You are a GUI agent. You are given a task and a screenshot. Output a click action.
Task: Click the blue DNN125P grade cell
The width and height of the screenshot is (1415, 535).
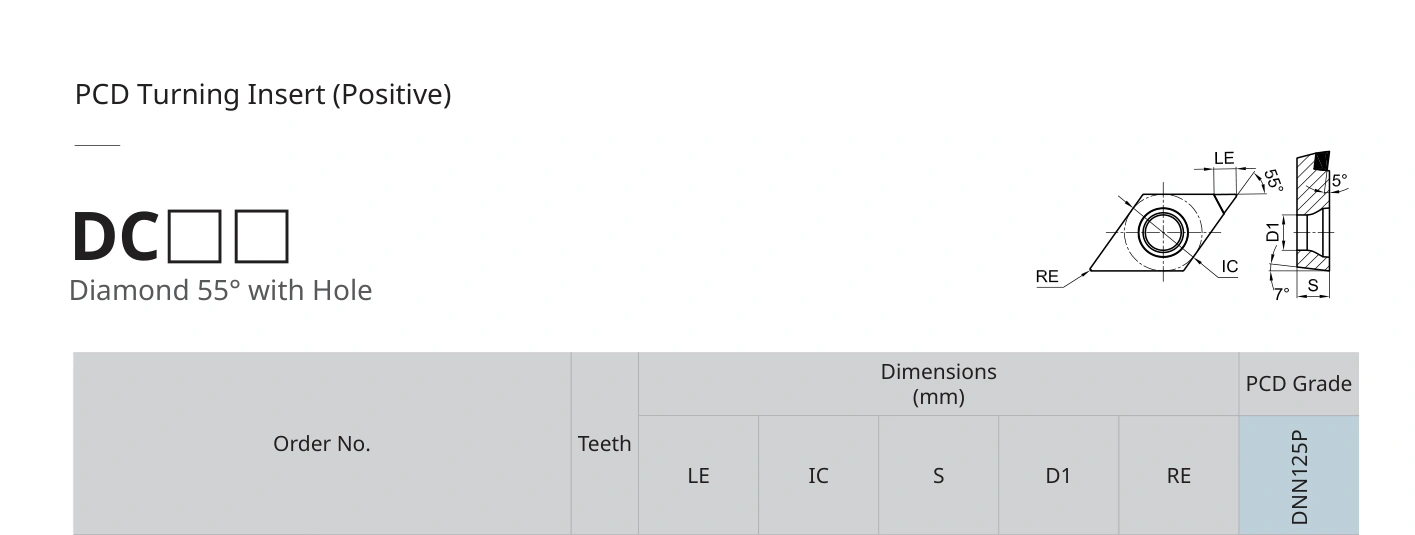[x=1299, y=475]
